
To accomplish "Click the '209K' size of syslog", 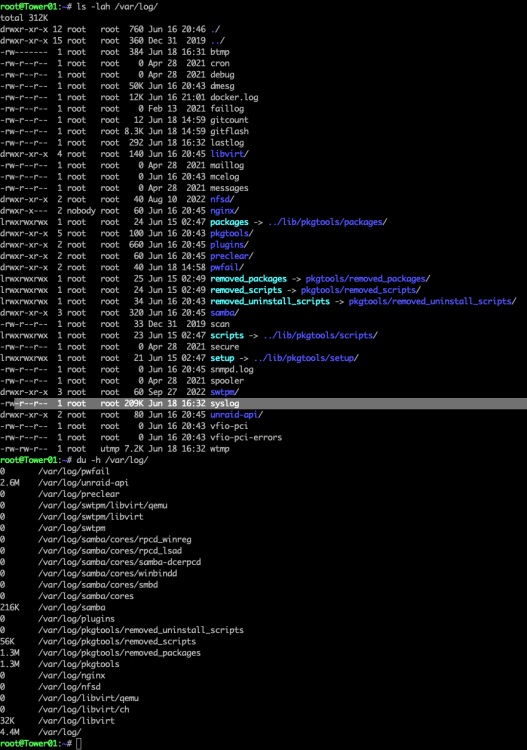I will tap(134, 404).
